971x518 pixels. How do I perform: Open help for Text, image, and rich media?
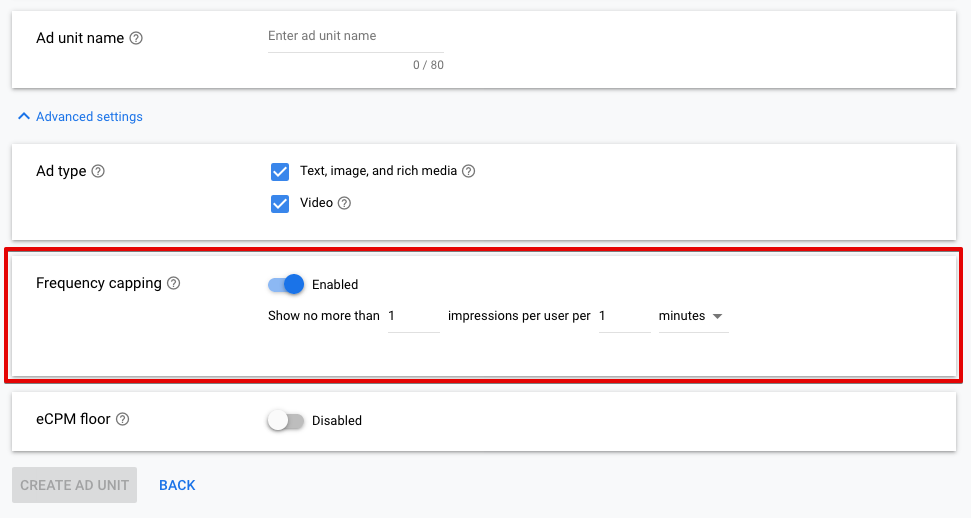[469, 171]
